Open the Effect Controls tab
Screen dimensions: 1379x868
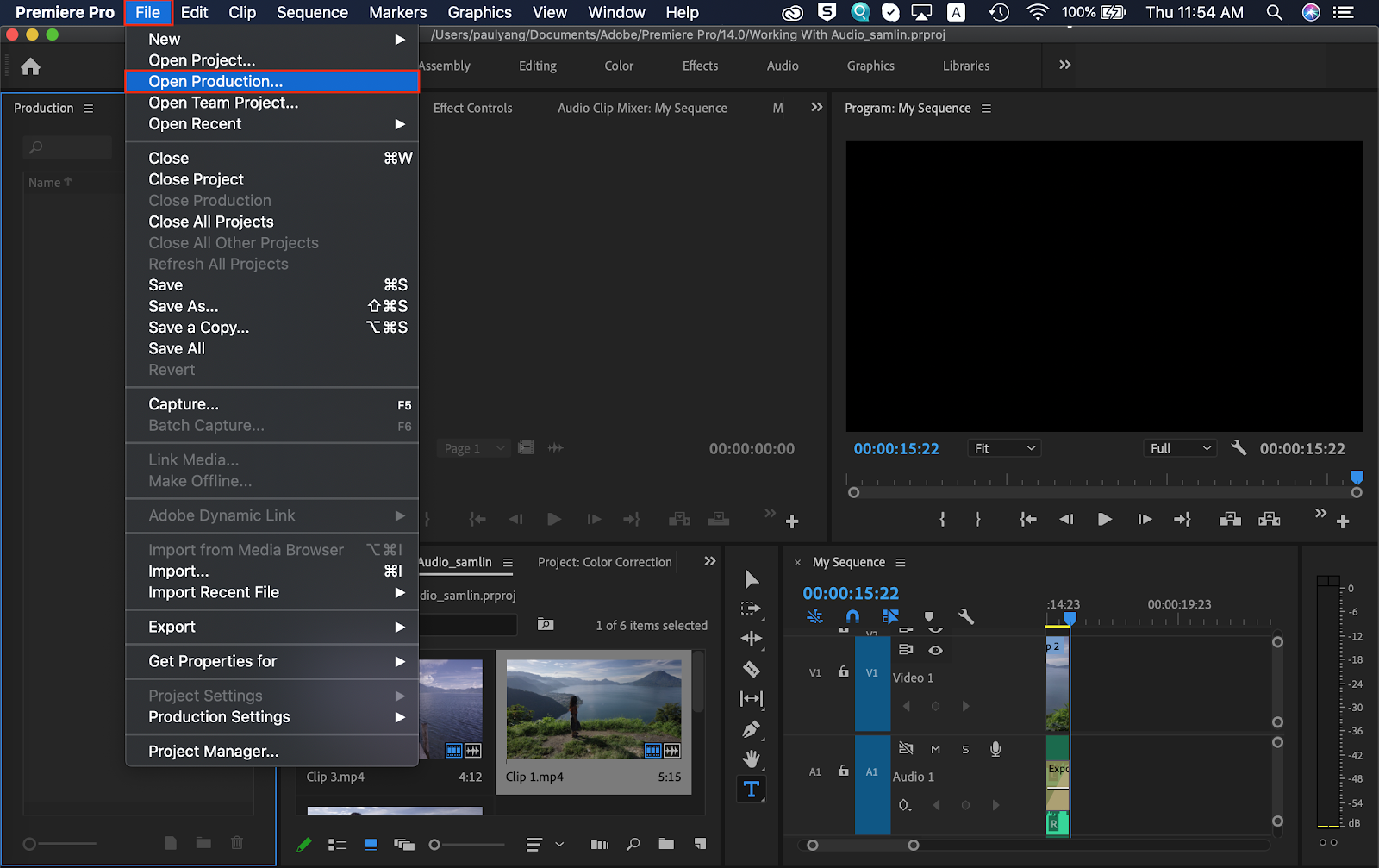tap(473, 108)
